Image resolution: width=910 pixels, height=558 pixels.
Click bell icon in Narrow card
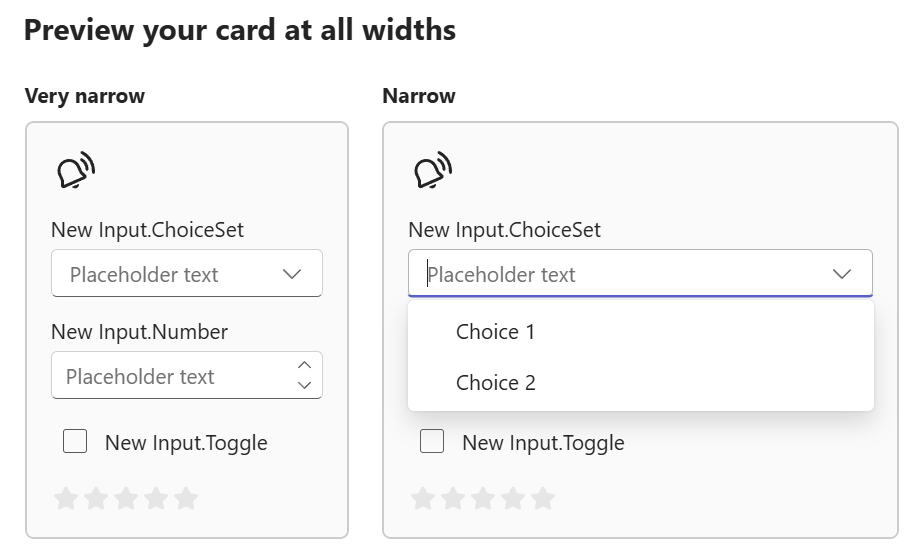[x=433, y=171]
